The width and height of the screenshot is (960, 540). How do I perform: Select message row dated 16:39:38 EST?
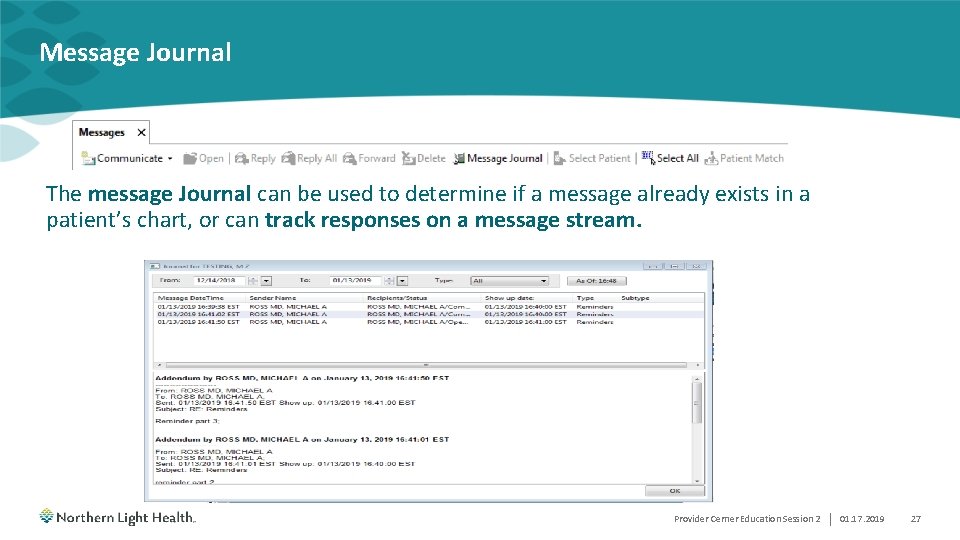[429, 307]
